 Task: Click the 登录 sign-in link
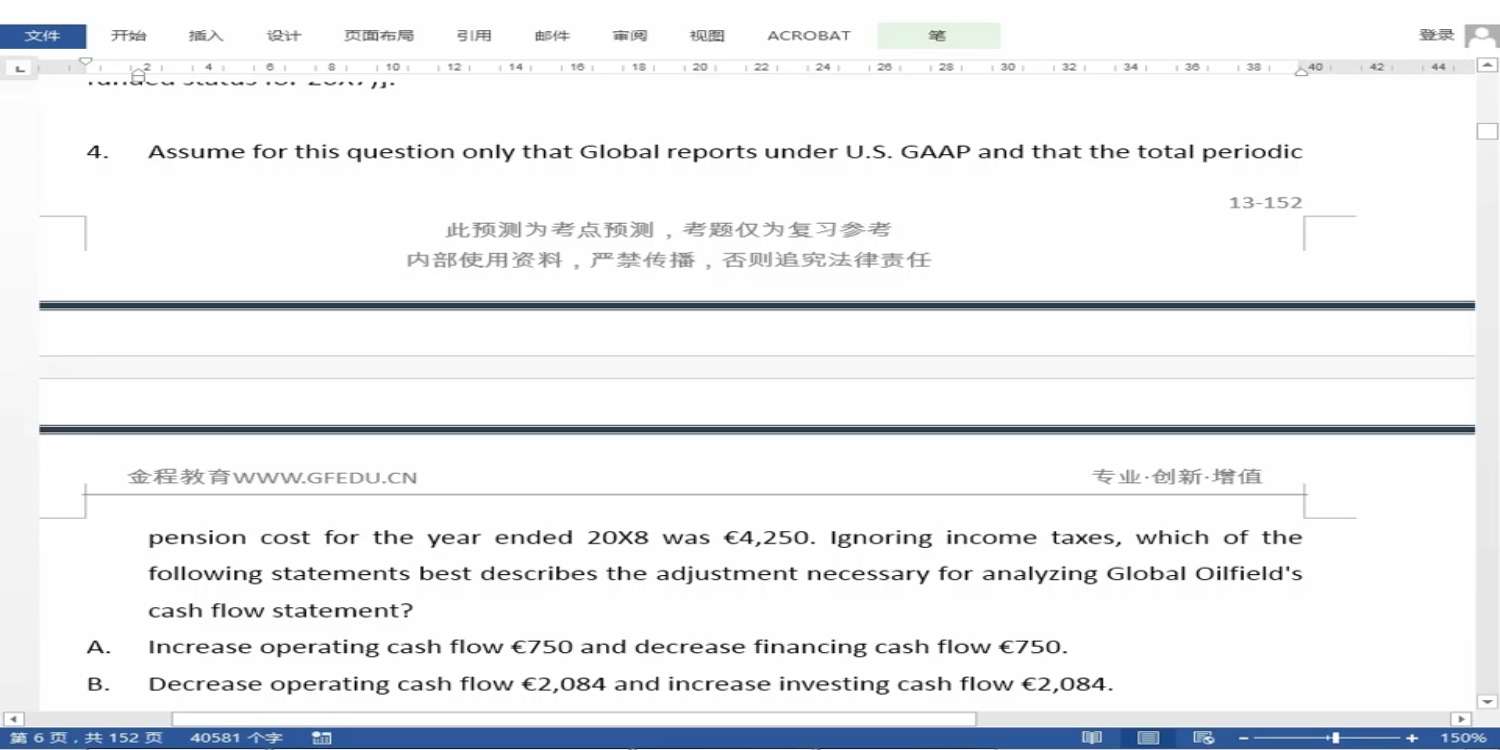[x=1436, y=35]
